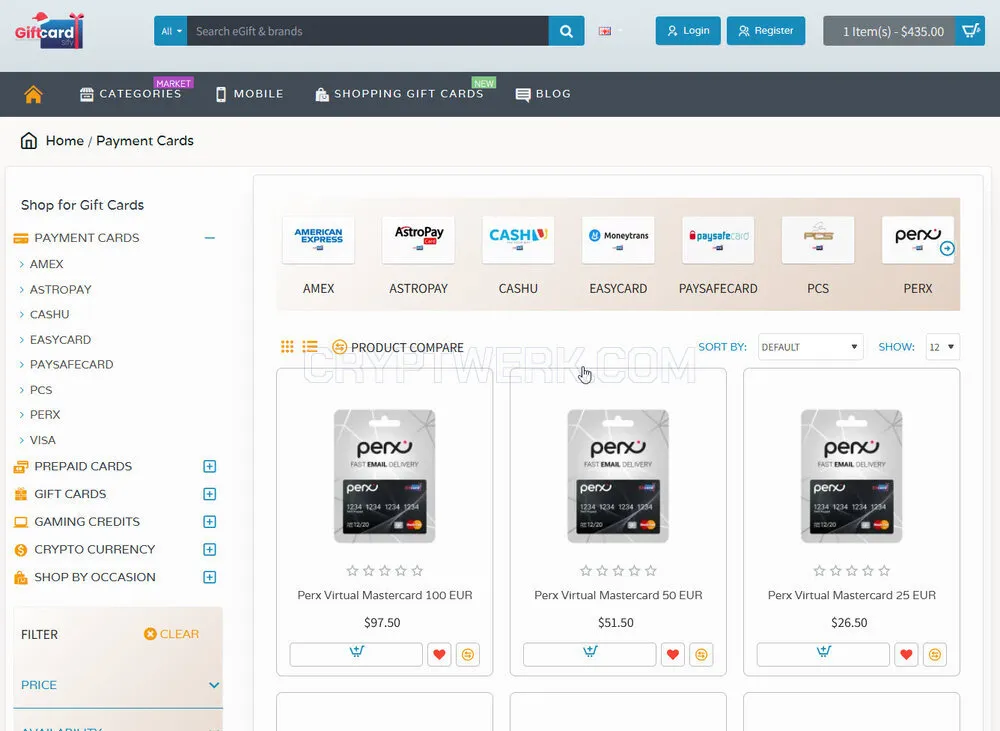1000x731 pixels.
Task: Select PCS in sidebar
Action: [x=41, y=390]
